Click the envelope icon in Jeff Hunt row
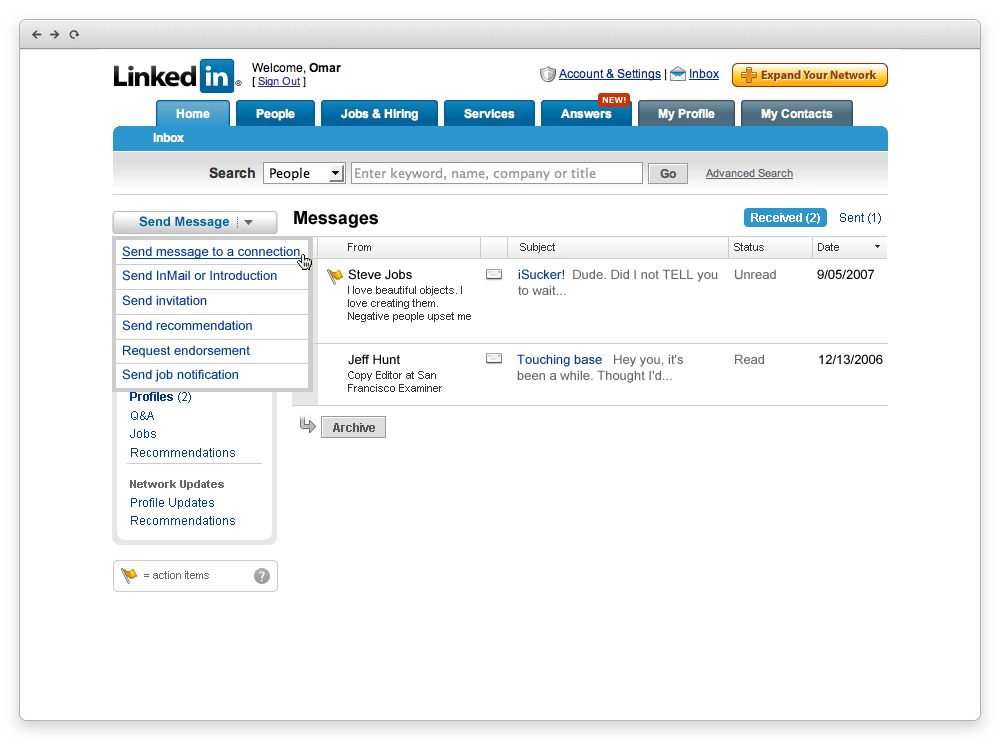Screen dimensions: 1000x747 (x=494, y=359)
